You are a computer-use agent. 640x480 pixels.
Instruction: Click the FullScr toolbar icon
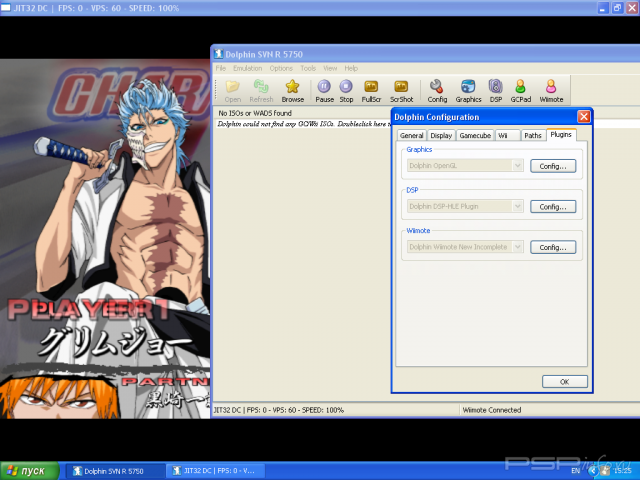point(372,87)
